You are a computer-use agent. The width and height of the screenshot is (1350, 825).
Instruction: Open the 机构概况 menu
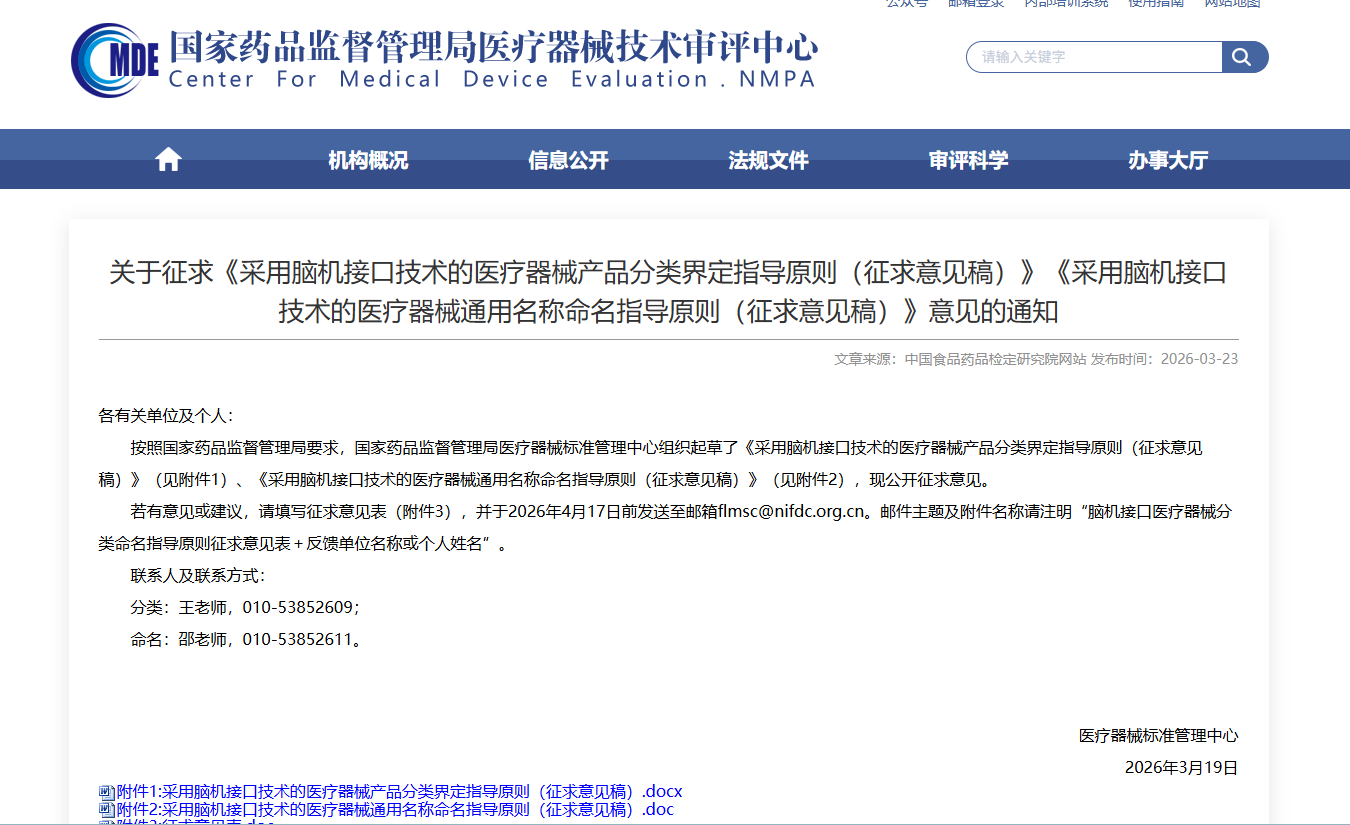point(368,160)
